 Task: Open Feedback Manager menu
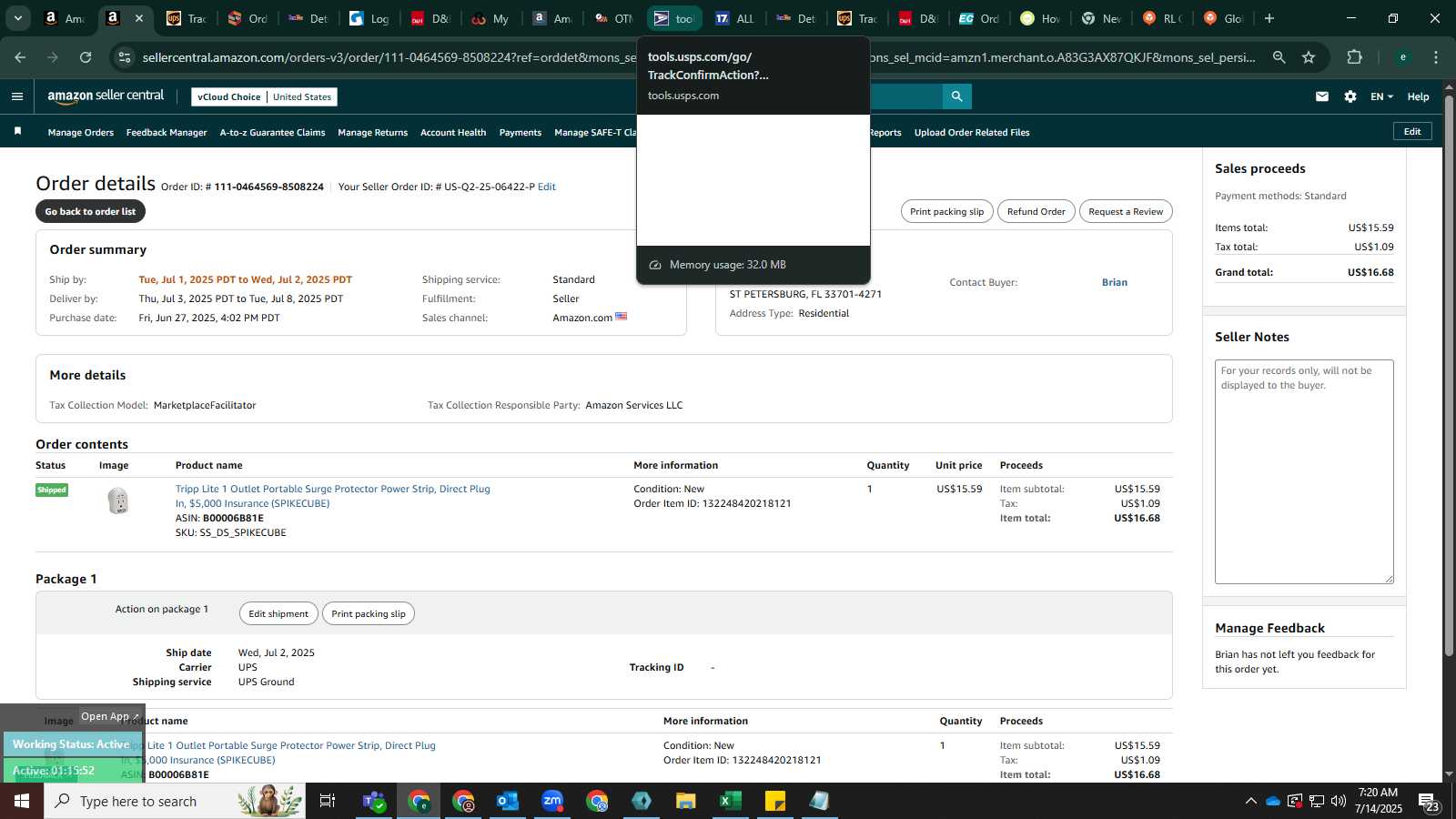click(x=167, y=133)
